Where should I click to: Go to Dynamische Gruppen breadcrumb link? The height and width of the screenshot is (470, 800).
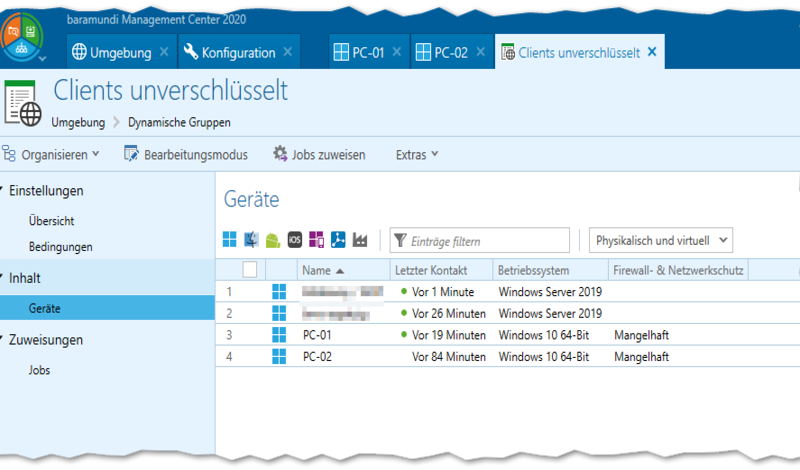[179, 122]
